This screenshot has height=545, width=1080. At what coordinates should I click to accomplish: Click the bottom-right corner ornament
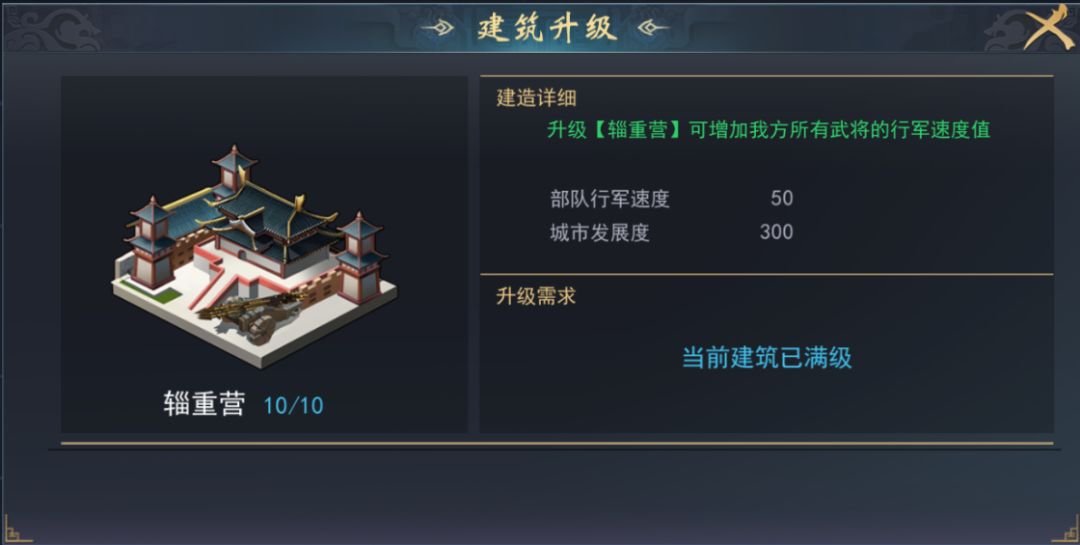tap(1064, 529)
